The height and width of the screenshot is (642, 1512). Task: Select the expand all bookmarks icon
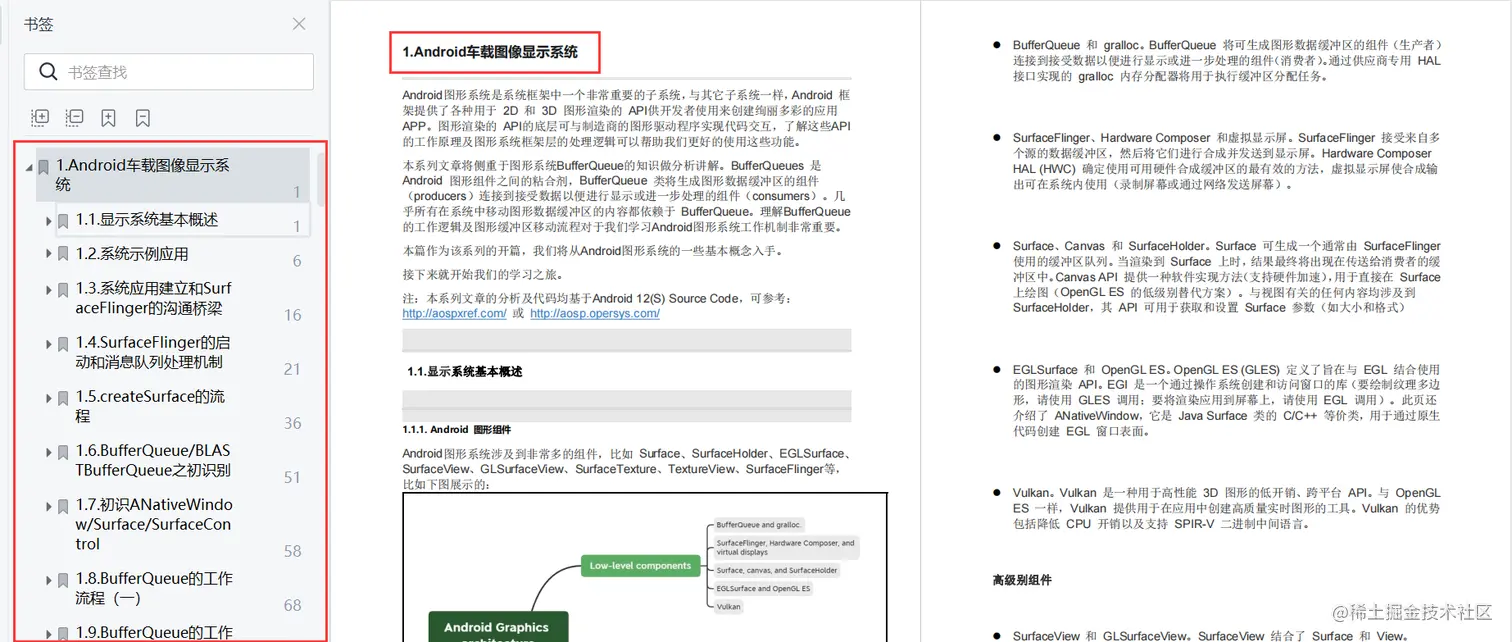tap(39, 117)
